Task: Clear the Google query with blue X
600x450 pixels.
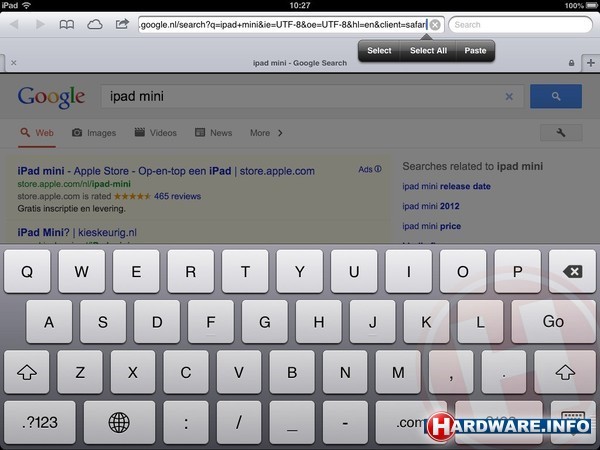Action: point(509,96)
